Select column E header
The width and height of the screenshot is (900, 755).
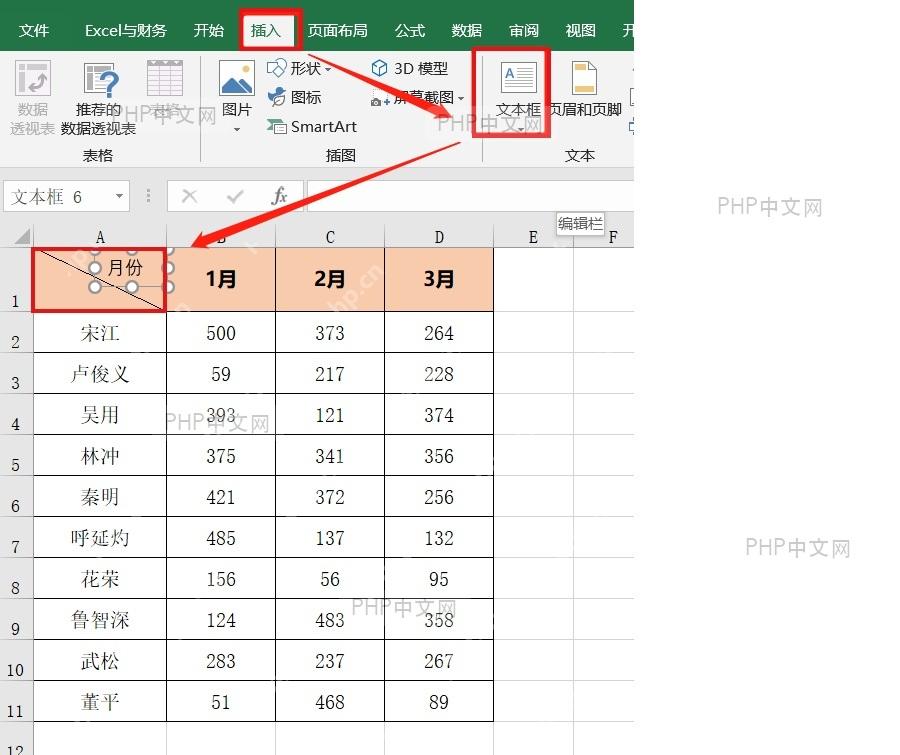[x=533, y=237]
